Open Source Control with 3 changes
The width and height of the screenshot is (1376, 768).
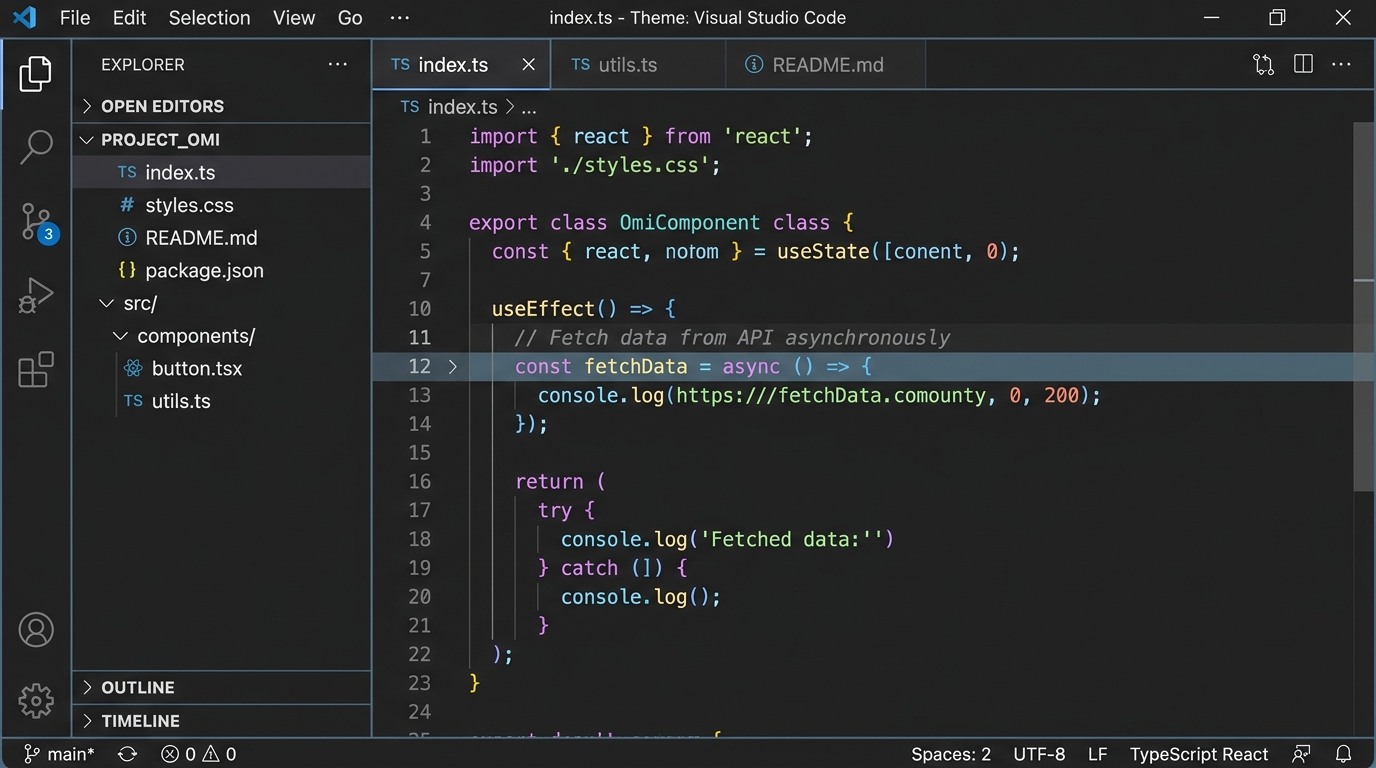coord(38,222)
